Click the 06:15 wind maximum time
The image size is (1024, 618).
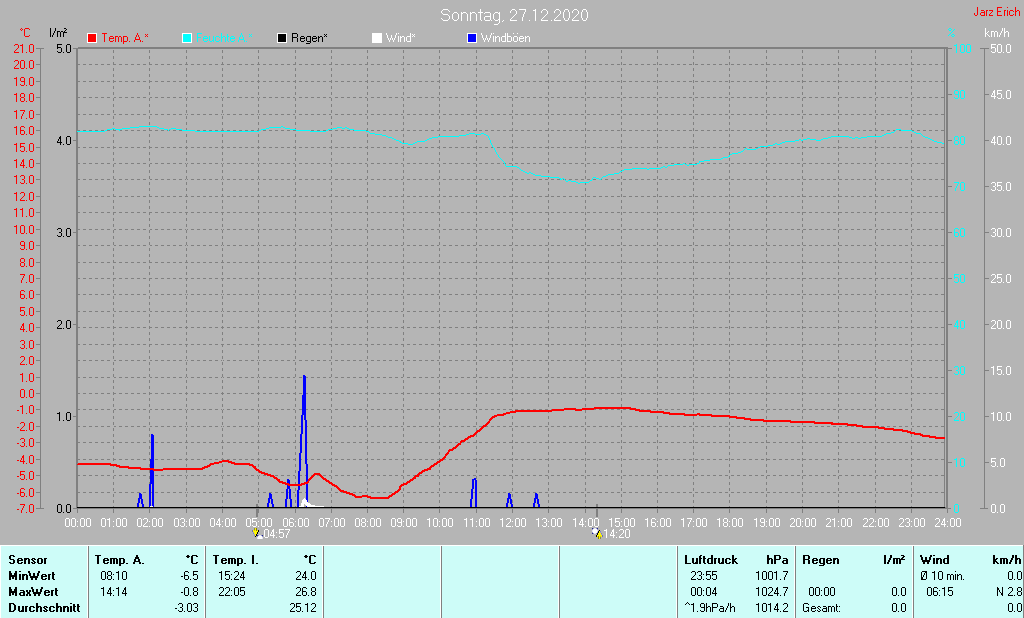[939, 592]
